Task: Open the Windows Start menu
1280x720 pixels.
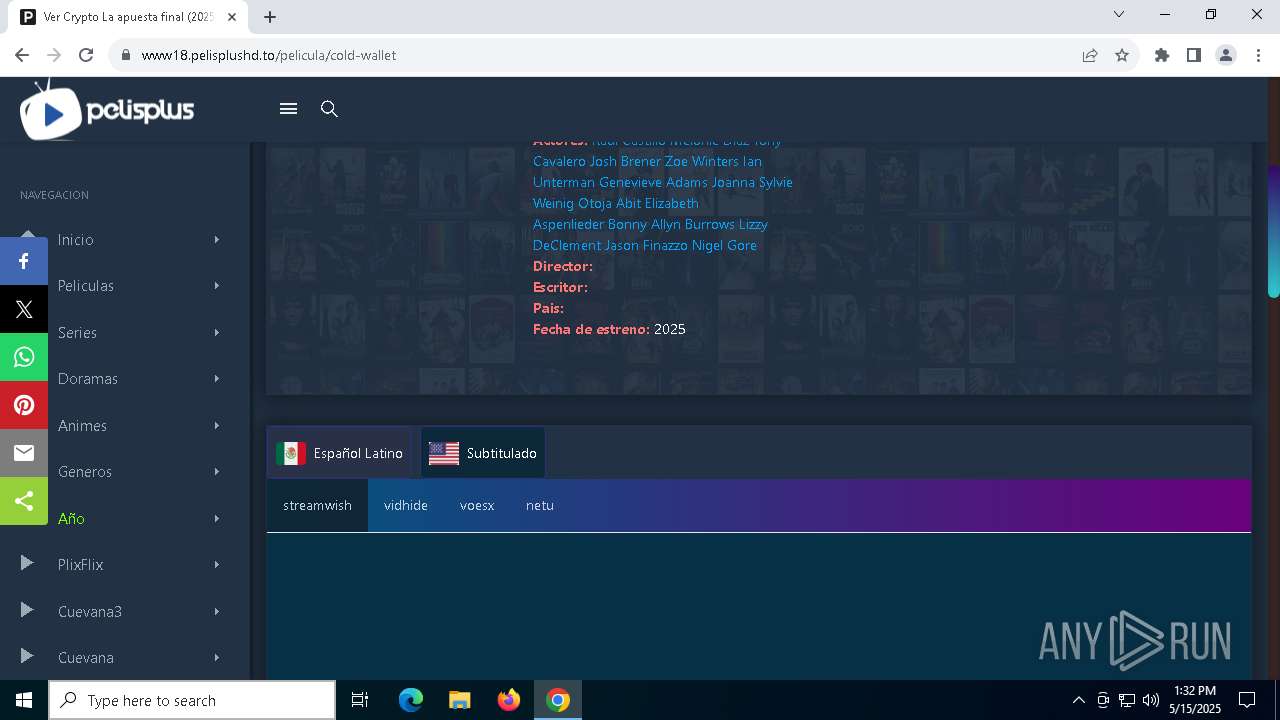Action: click(x=24, y=700)
